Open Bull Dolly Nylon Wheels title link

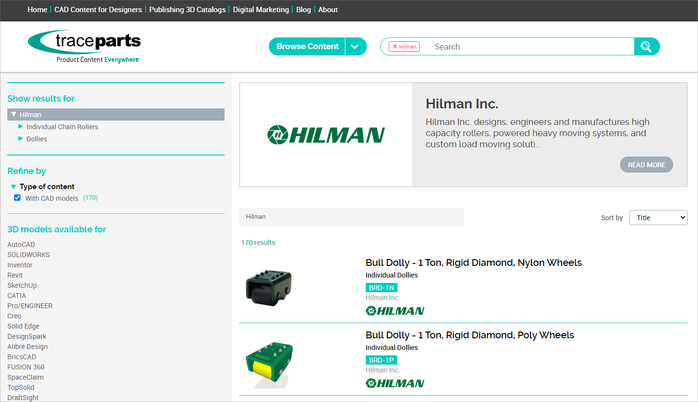[x=474, y=263]
